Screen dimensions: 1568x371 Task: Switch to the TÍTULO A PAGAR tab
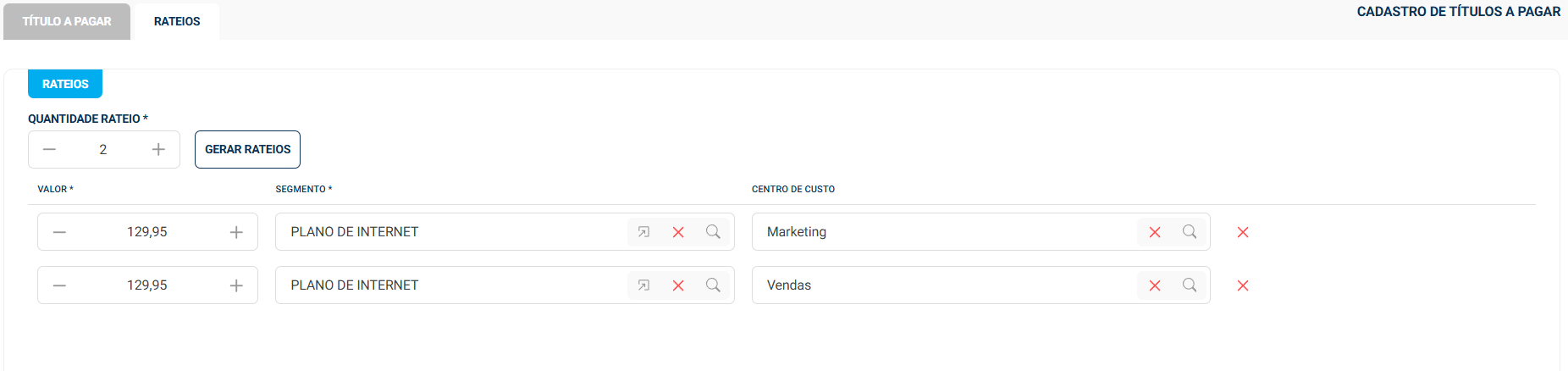pyautogui.click(x=67, y=21)
